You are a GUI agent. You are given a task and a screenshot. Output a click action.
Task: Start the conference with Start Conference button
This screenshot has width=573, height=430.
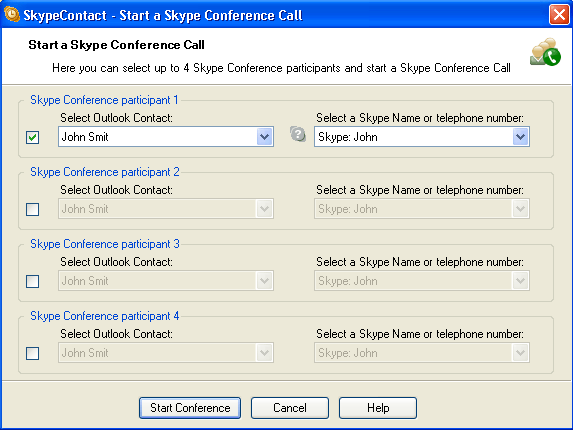[x=190, y=408]
